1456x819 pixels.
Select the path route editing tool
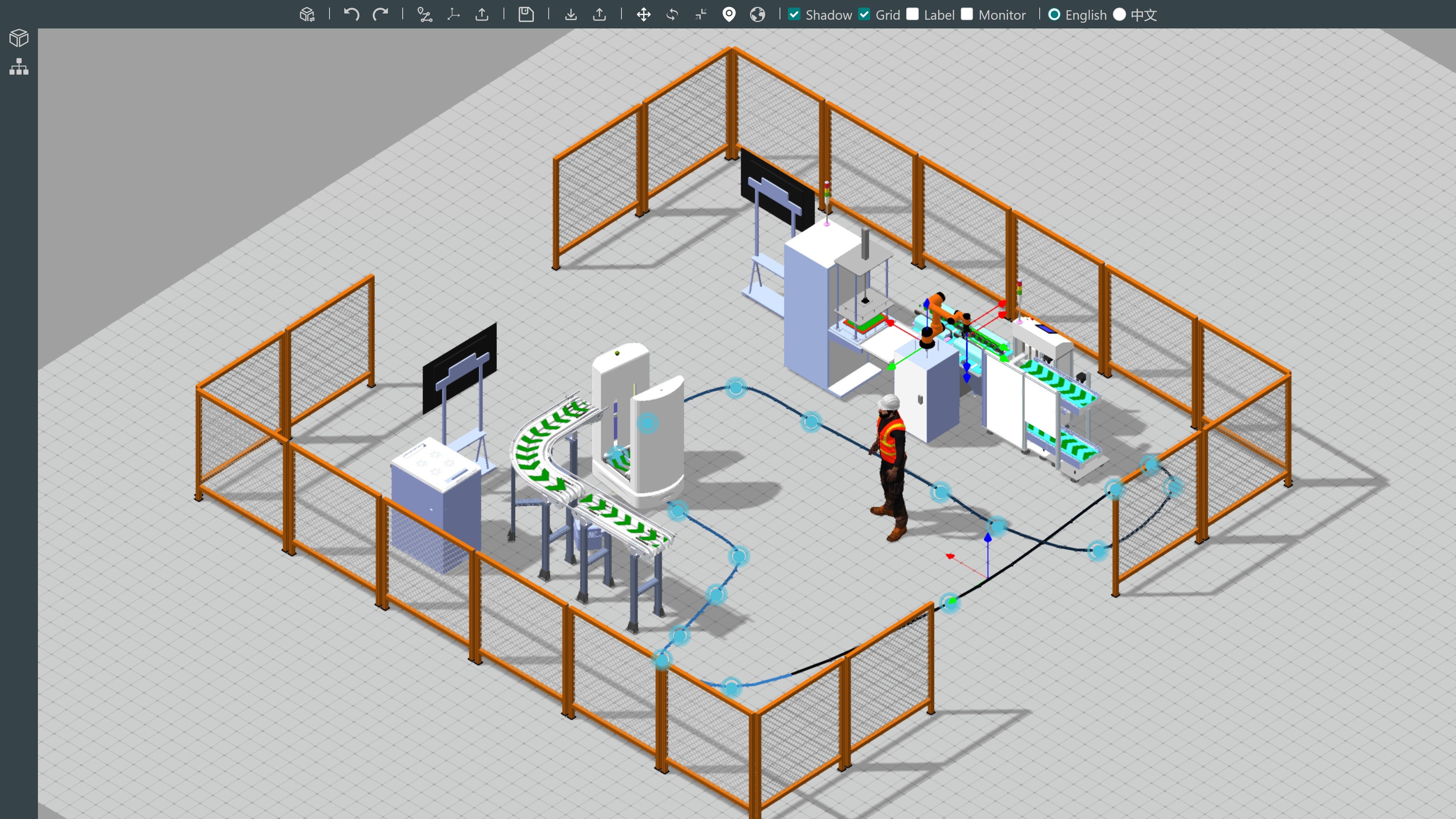(x=425, y=15)
